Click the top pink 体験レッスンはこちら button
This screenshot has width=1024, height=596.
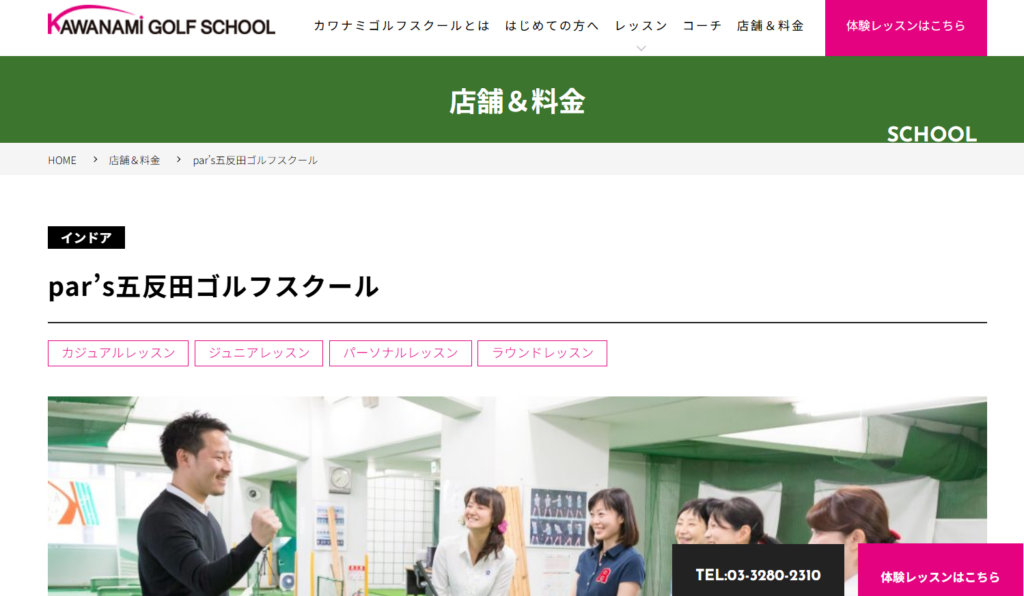pos(905,27)
